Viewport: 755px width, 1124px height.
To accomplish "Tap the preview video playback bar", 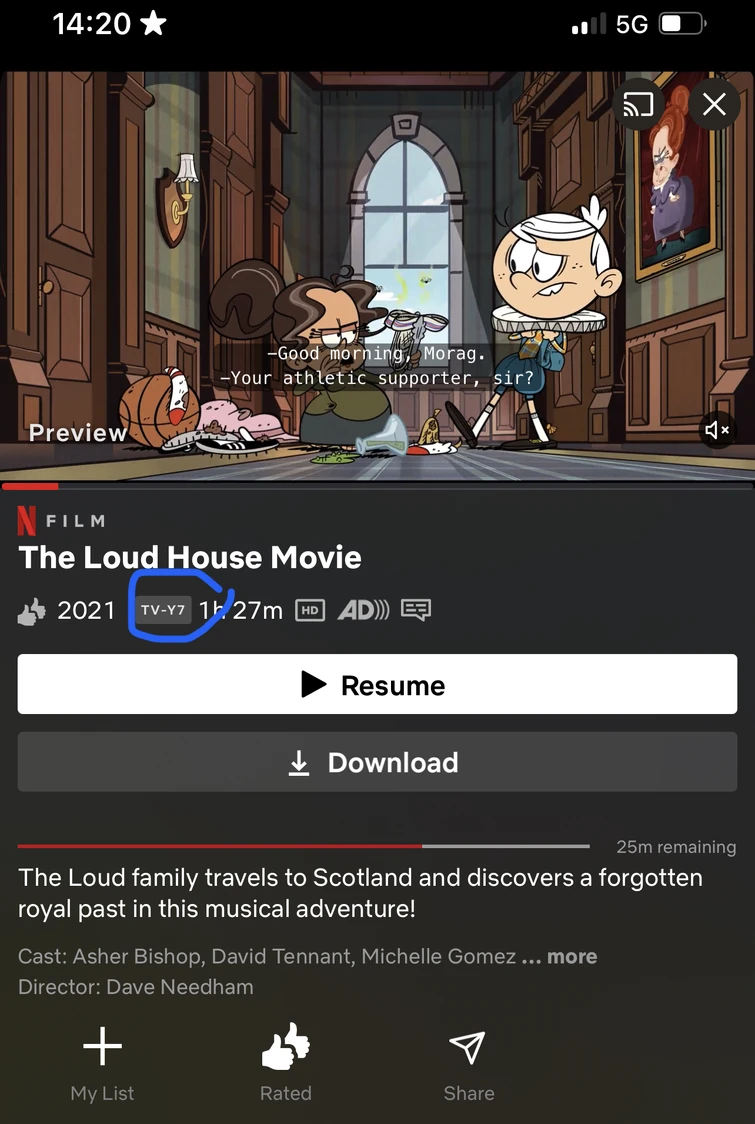I will click(x=377, y=486).
